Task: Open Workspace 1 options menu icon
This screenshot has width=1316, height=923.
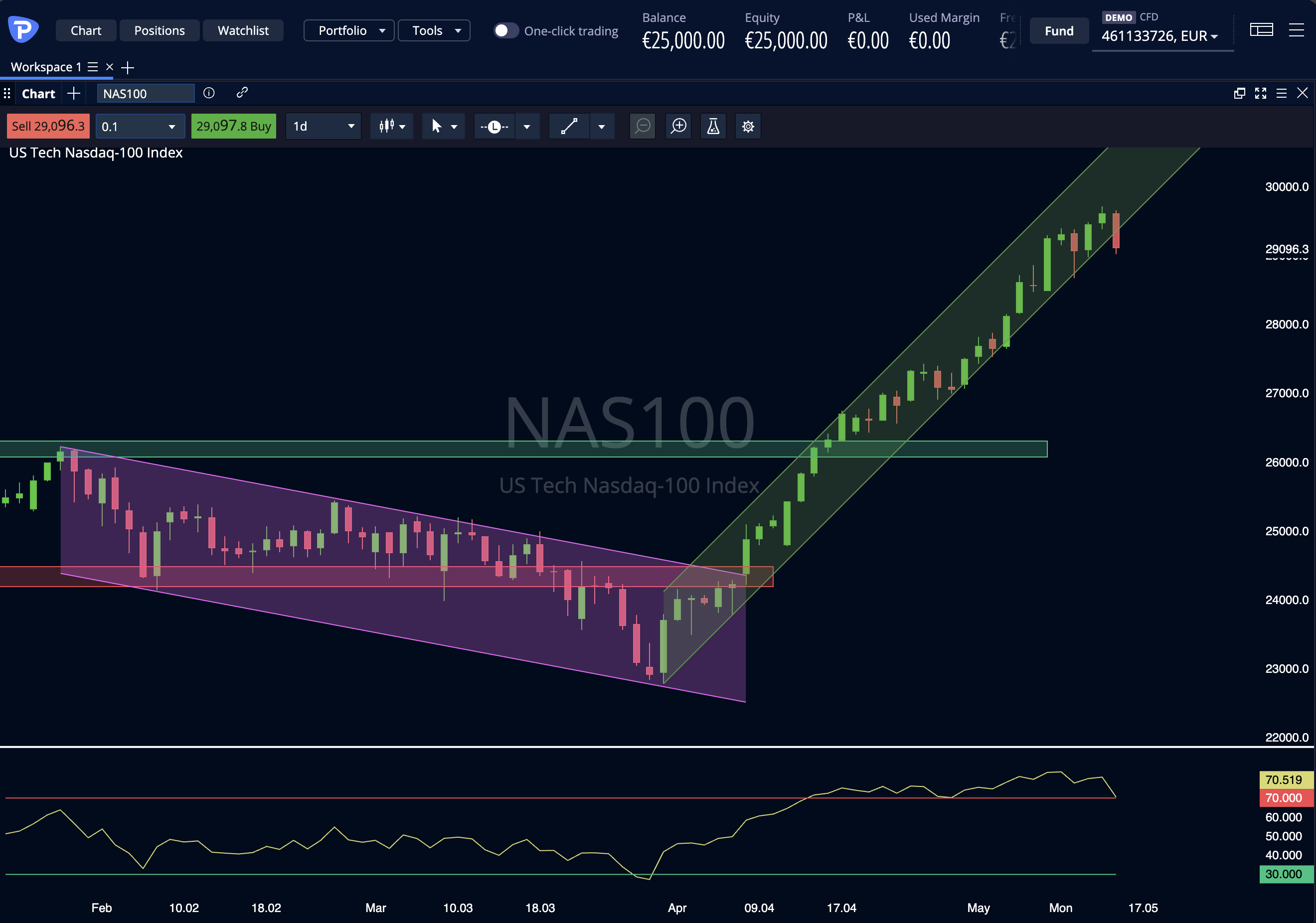Action: click(93, 67)
